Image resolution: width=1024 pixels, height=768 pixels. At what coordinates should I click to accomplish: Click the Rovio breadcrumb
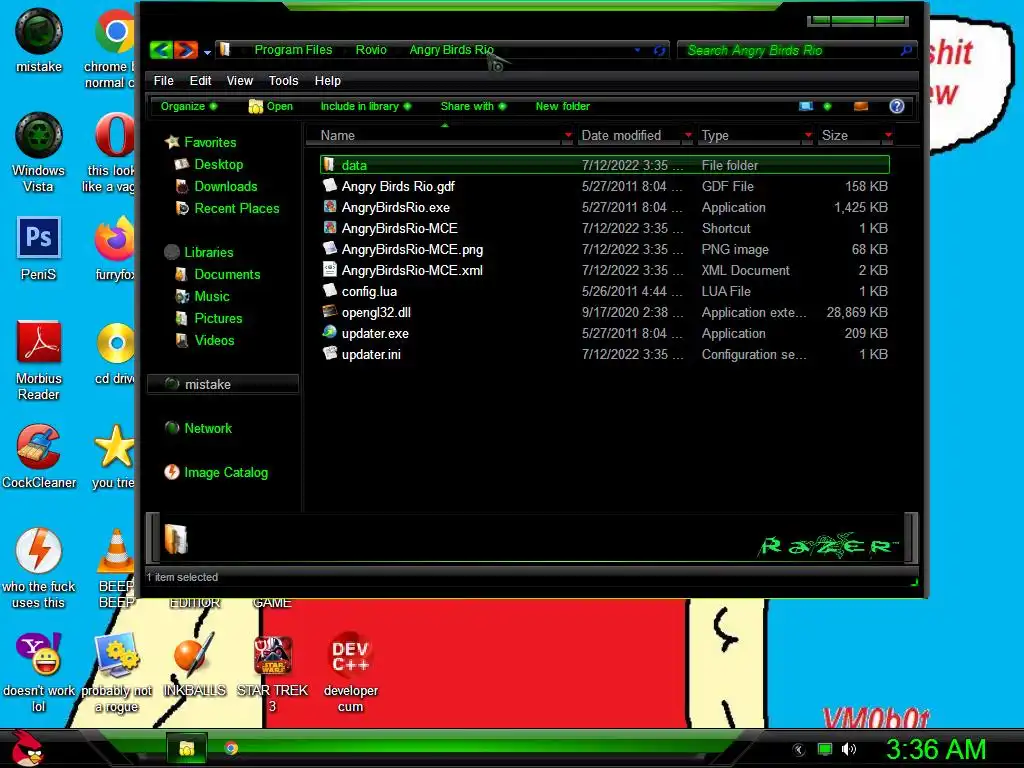coord(371,50)
